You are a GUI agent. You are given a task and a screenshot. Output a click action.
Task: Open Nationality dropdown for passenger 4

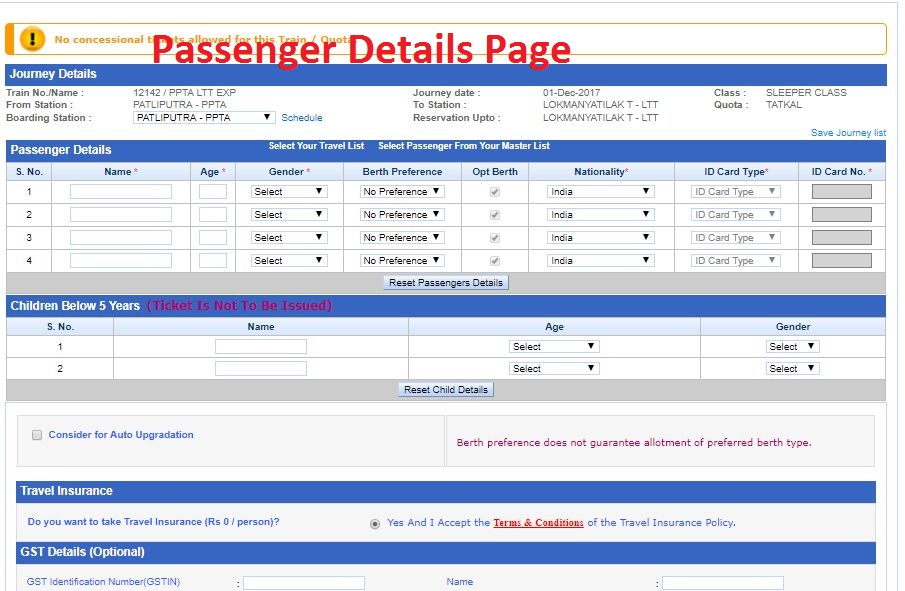click(600, 261)
